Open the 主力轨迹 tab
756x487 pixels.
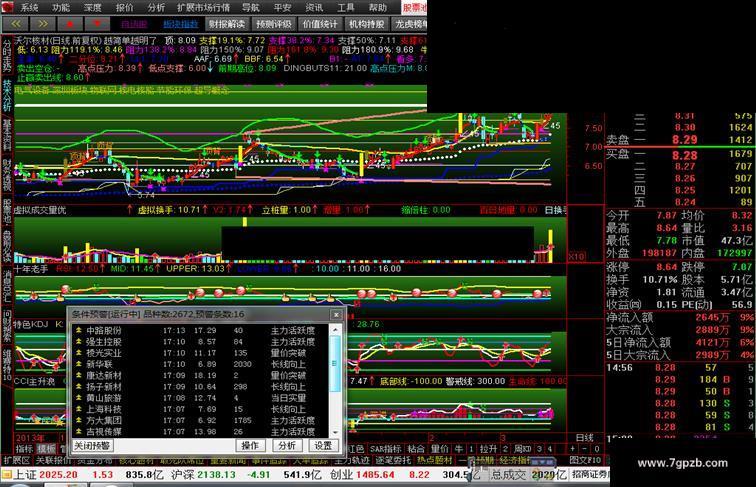351,460
